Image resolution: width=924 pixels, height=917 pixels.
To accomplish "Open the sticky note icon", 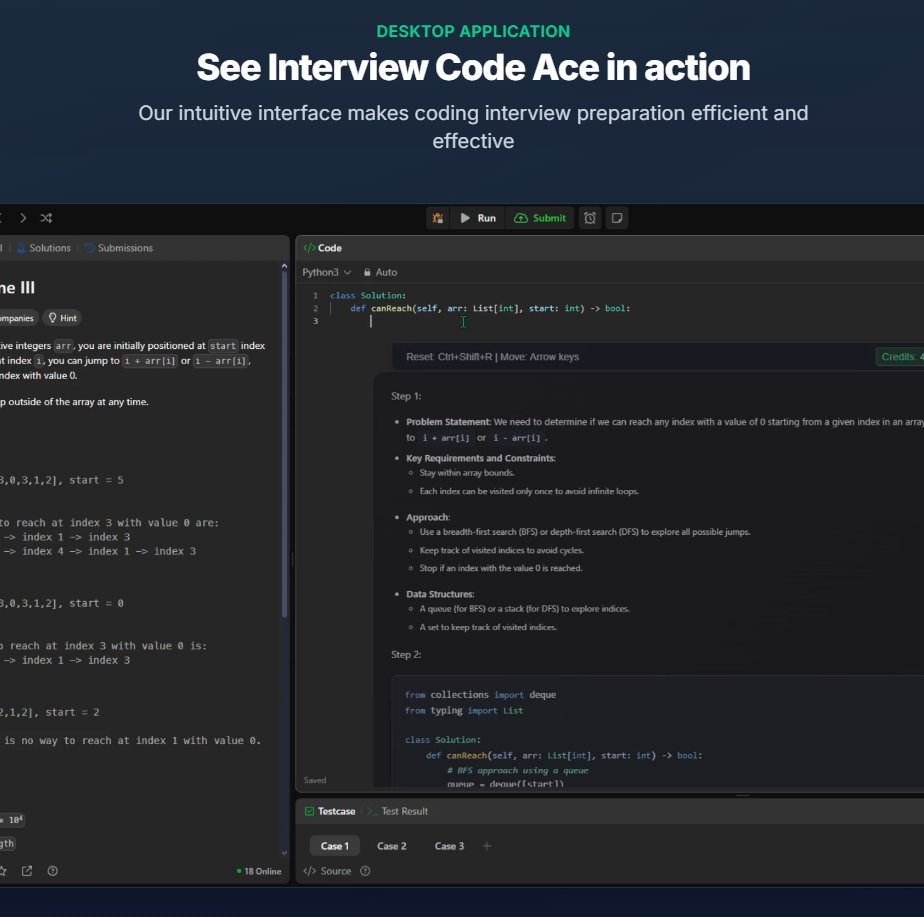I will pyautogui.click(x=617, y=218).
